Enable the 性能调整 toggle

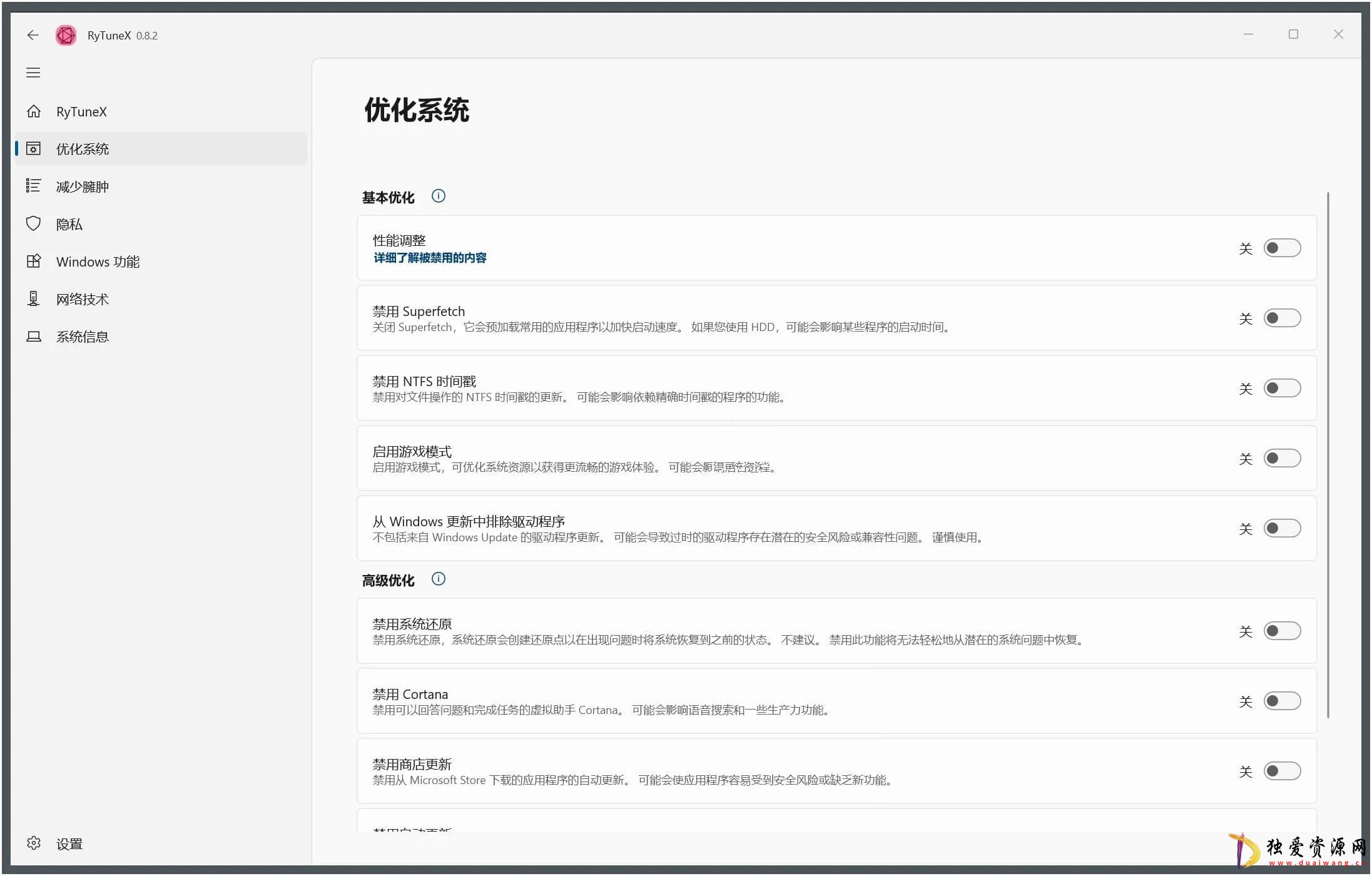coord(1282,248)
